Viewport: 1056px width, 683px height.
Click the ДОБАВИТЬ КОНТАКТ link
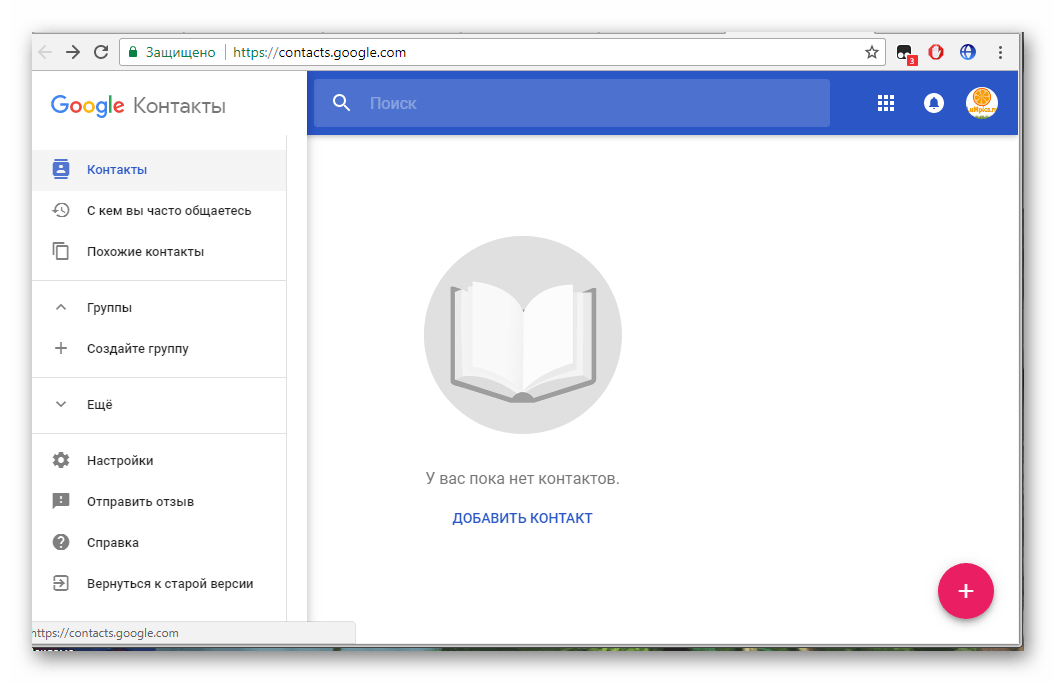point(522,518)
